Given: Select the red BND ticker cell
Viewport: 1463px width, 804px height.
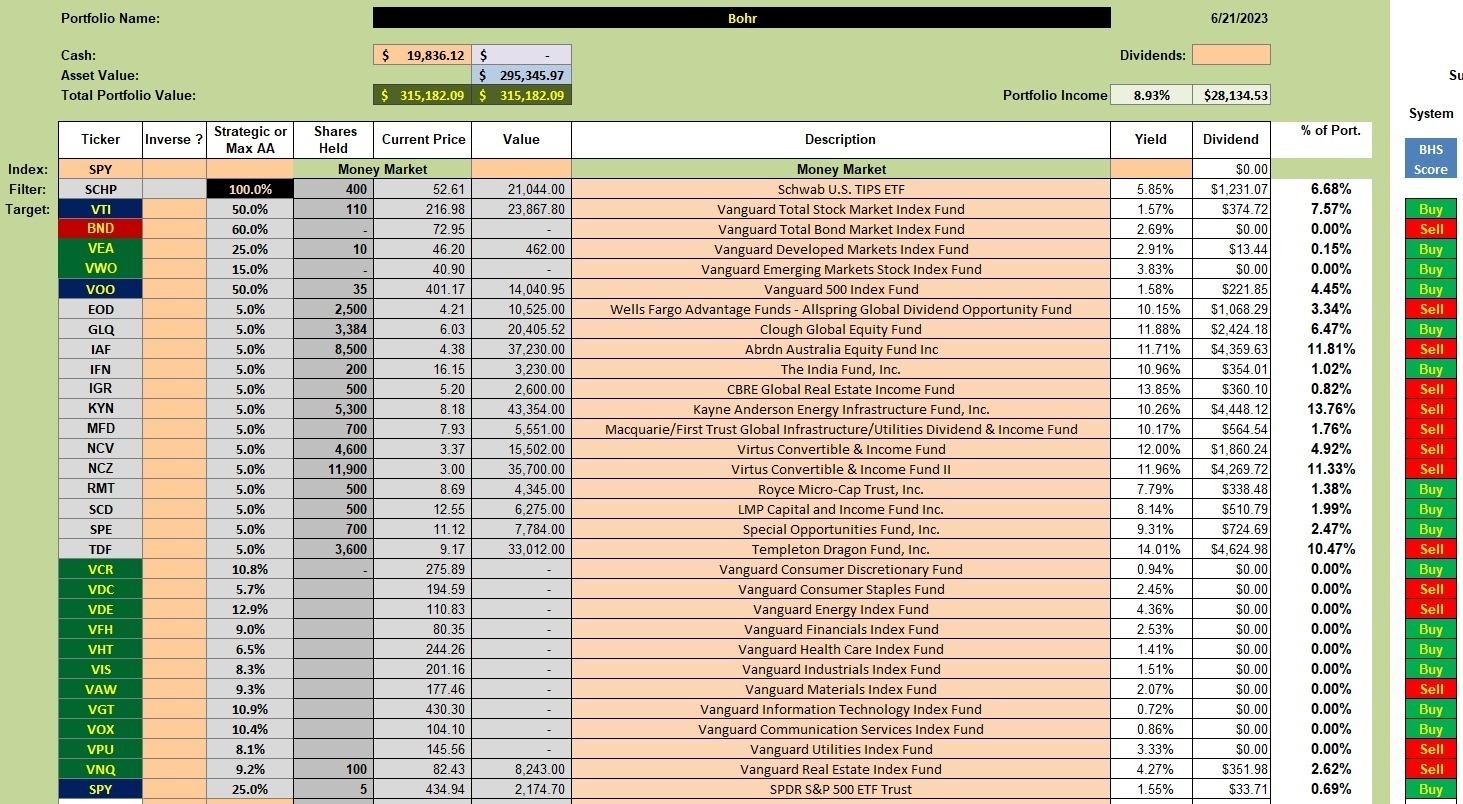Looking at the screenshot, I should pos(100,229).
